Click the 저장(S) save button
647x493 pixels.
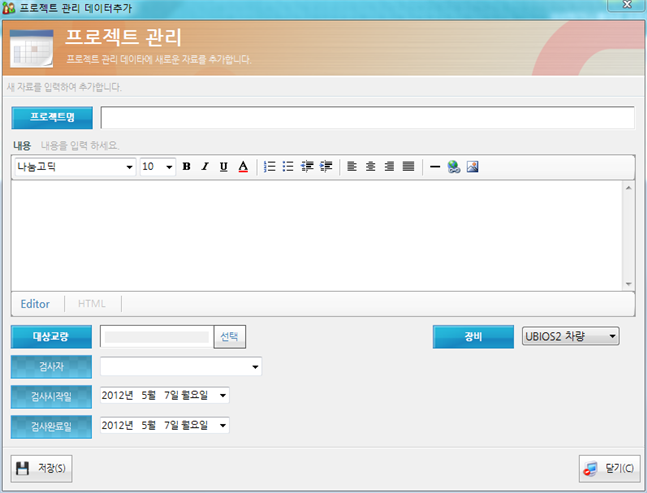(41, 468)
